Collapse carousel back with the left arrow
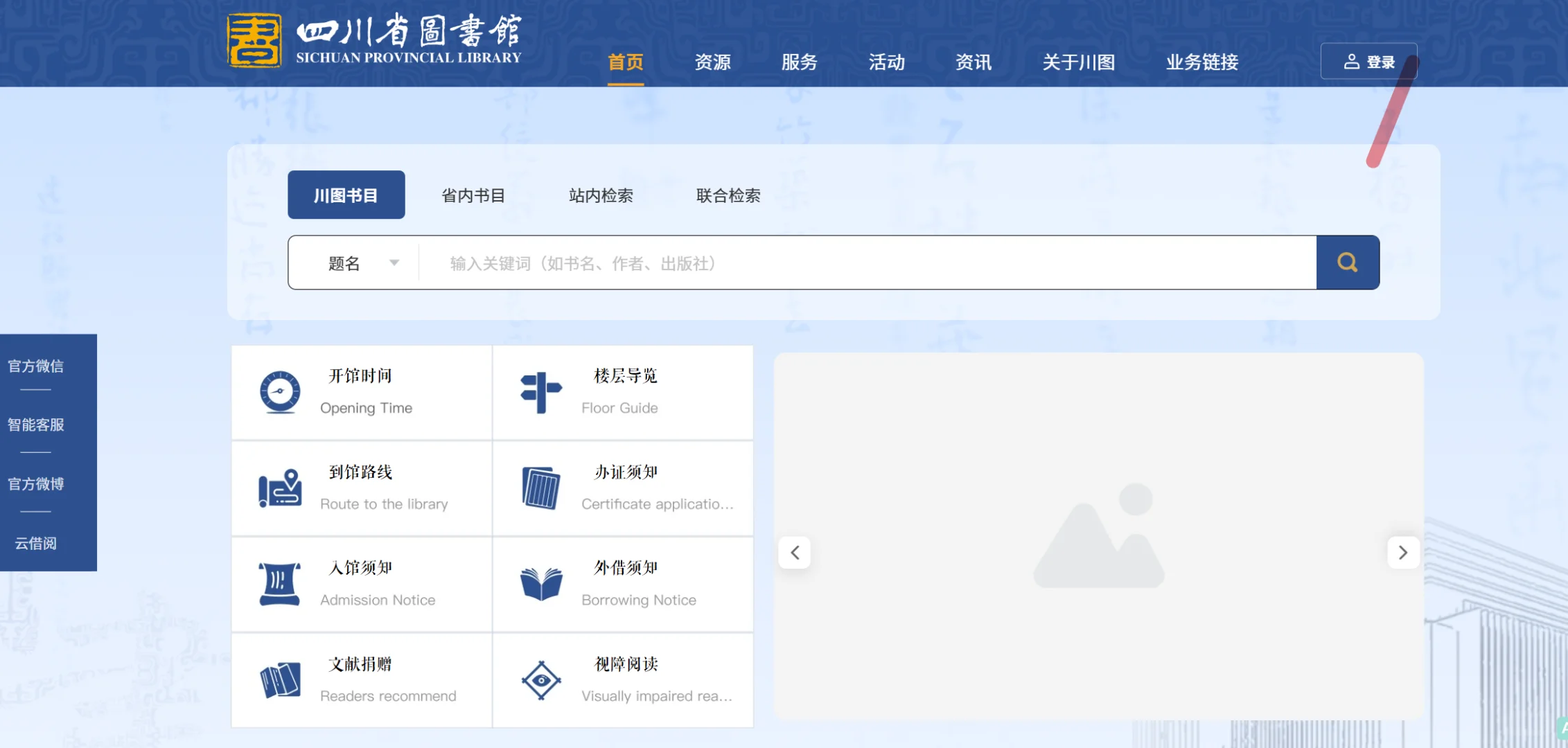 [x=795, y=552]
